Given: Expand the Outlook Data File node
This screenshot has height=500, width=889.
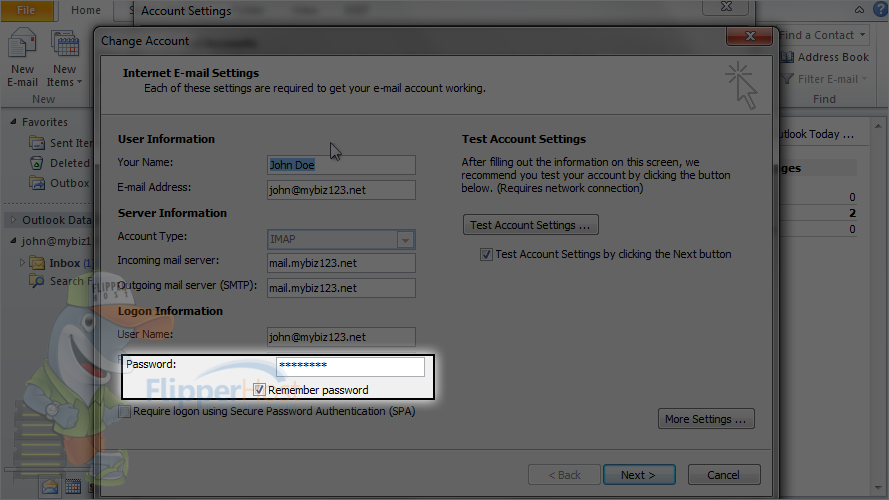Looking at the screenshot, I should coord(13,220).
